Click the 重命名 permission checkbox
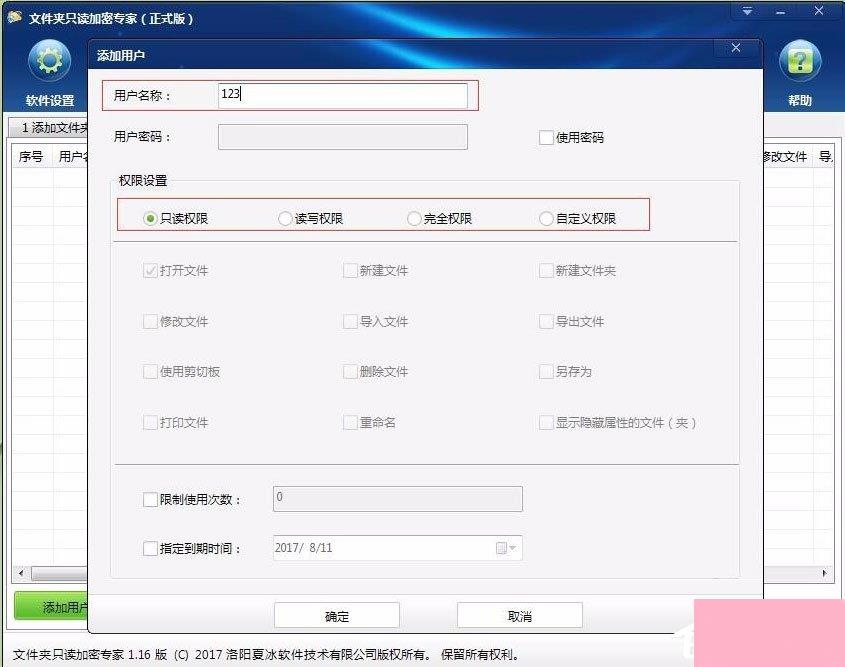 (350, 422)
